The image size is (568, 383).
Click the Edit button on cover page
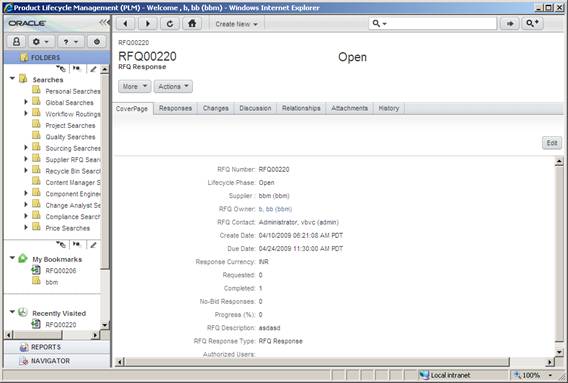pos(552,143)
